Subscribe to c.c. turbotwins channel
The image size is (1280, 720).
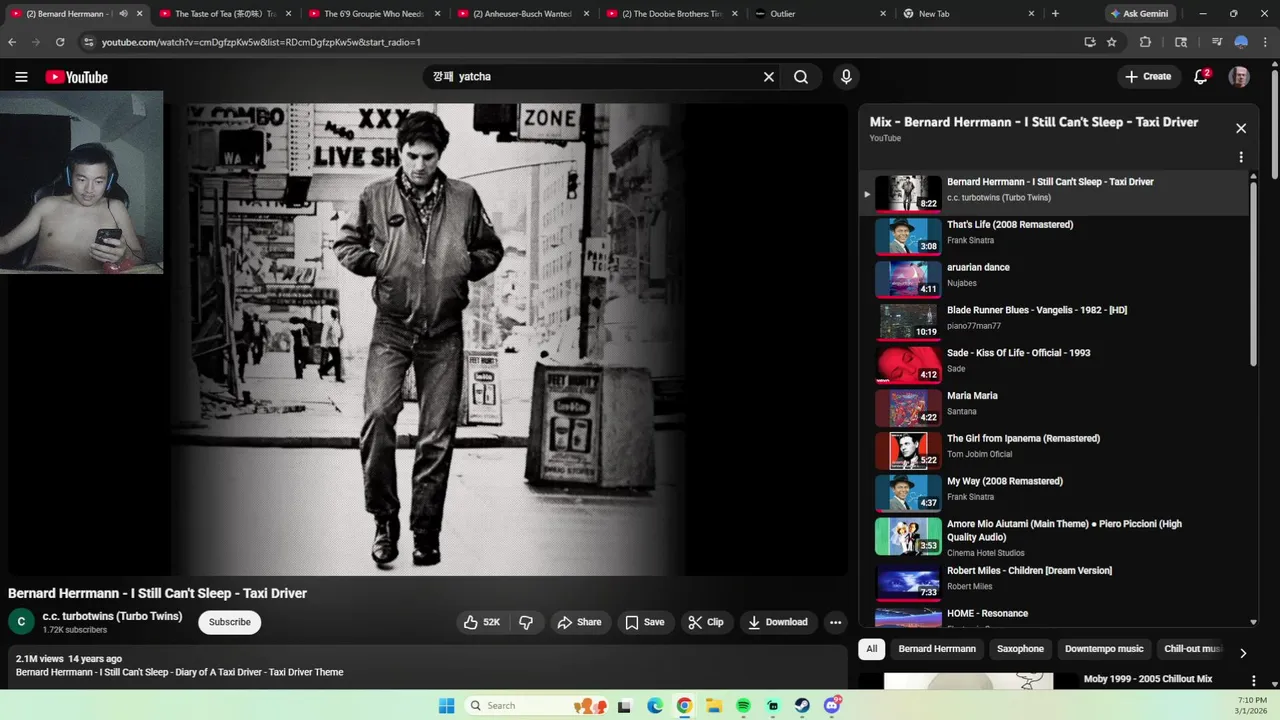[230, 622]
